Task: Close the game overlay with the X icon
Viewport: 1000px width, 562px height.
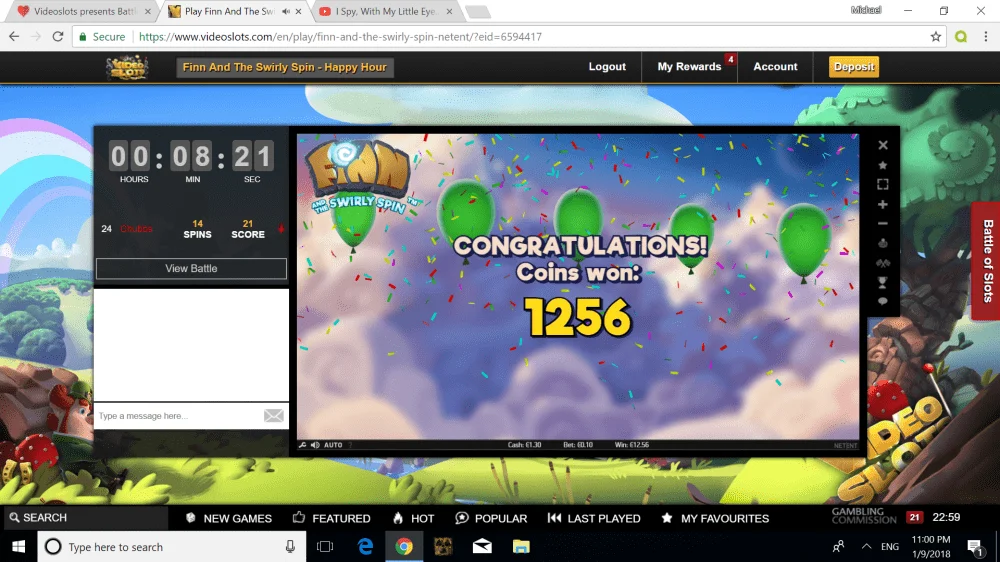Action: (x=883, y=145)
